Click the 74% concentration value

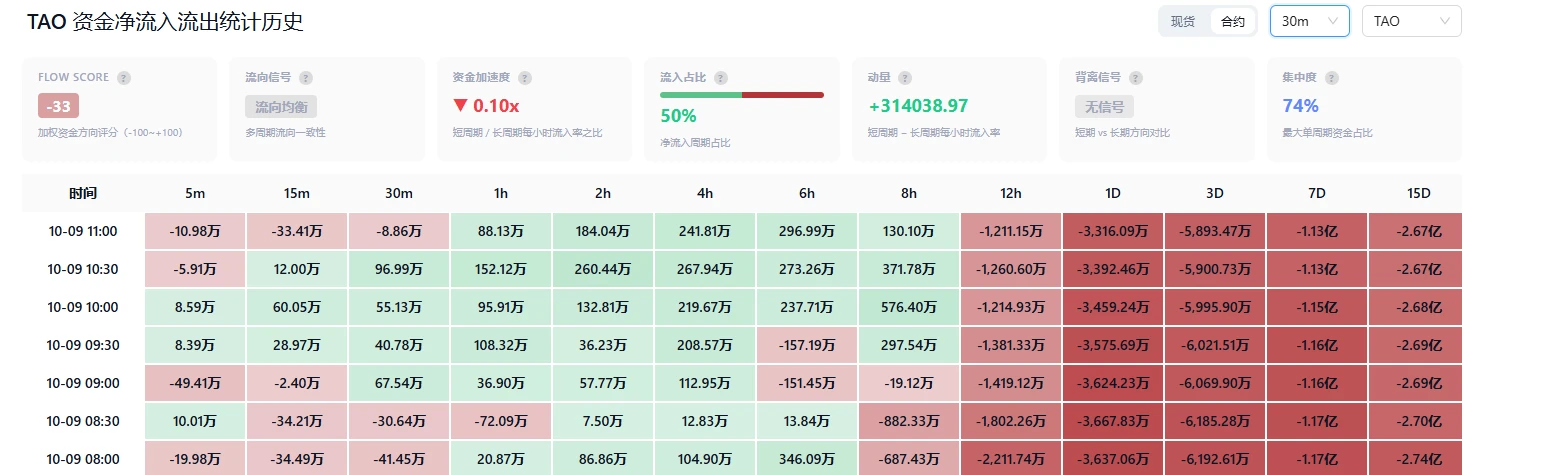pos(1300,106)
